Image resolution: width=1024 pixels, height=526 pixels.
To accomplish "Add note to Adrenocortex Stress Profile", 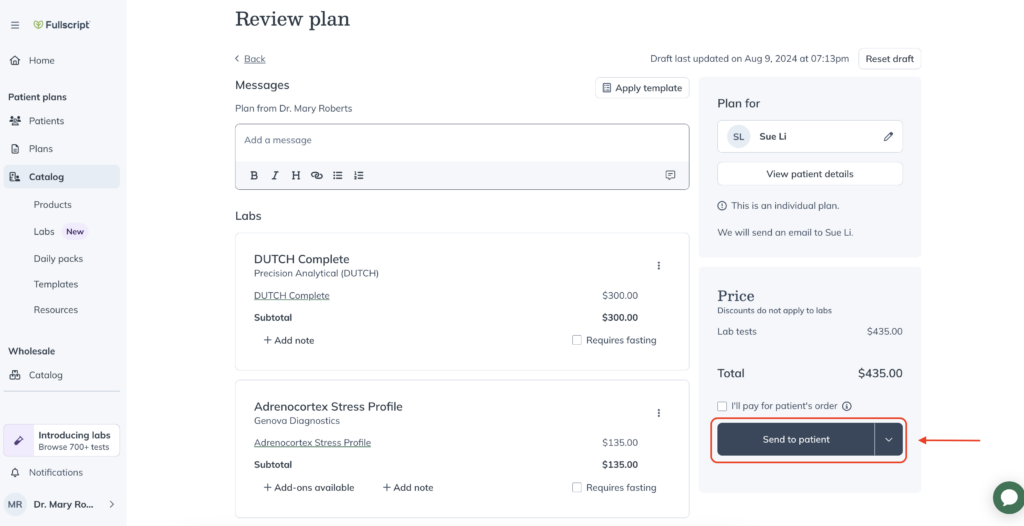I will pos(408,487).
